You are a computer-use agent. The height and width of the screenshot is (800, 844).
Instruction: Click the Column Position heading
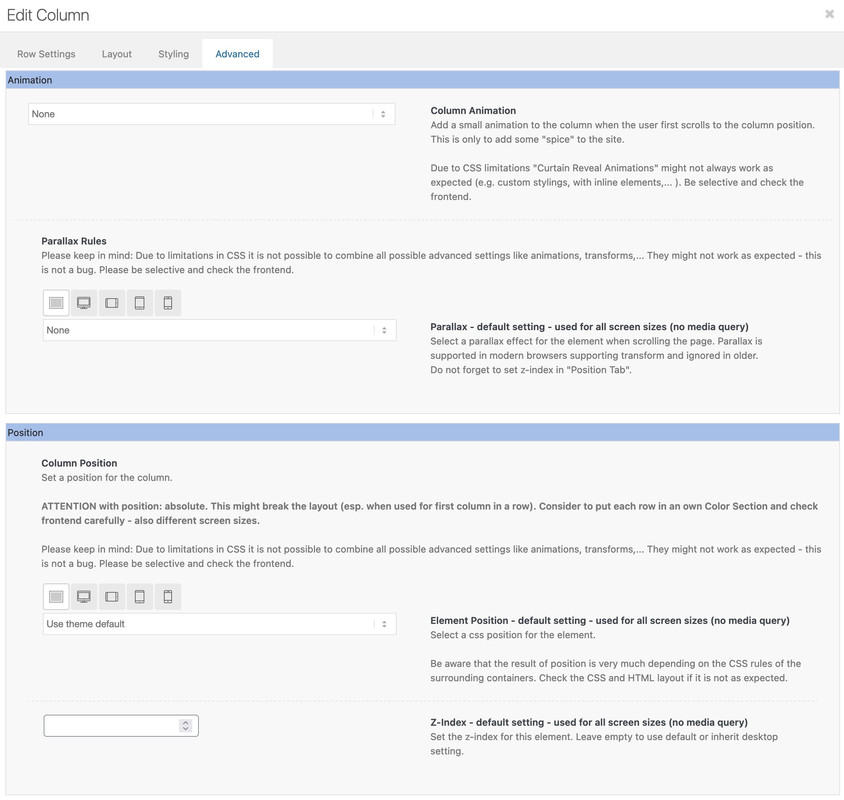(79, 463)
